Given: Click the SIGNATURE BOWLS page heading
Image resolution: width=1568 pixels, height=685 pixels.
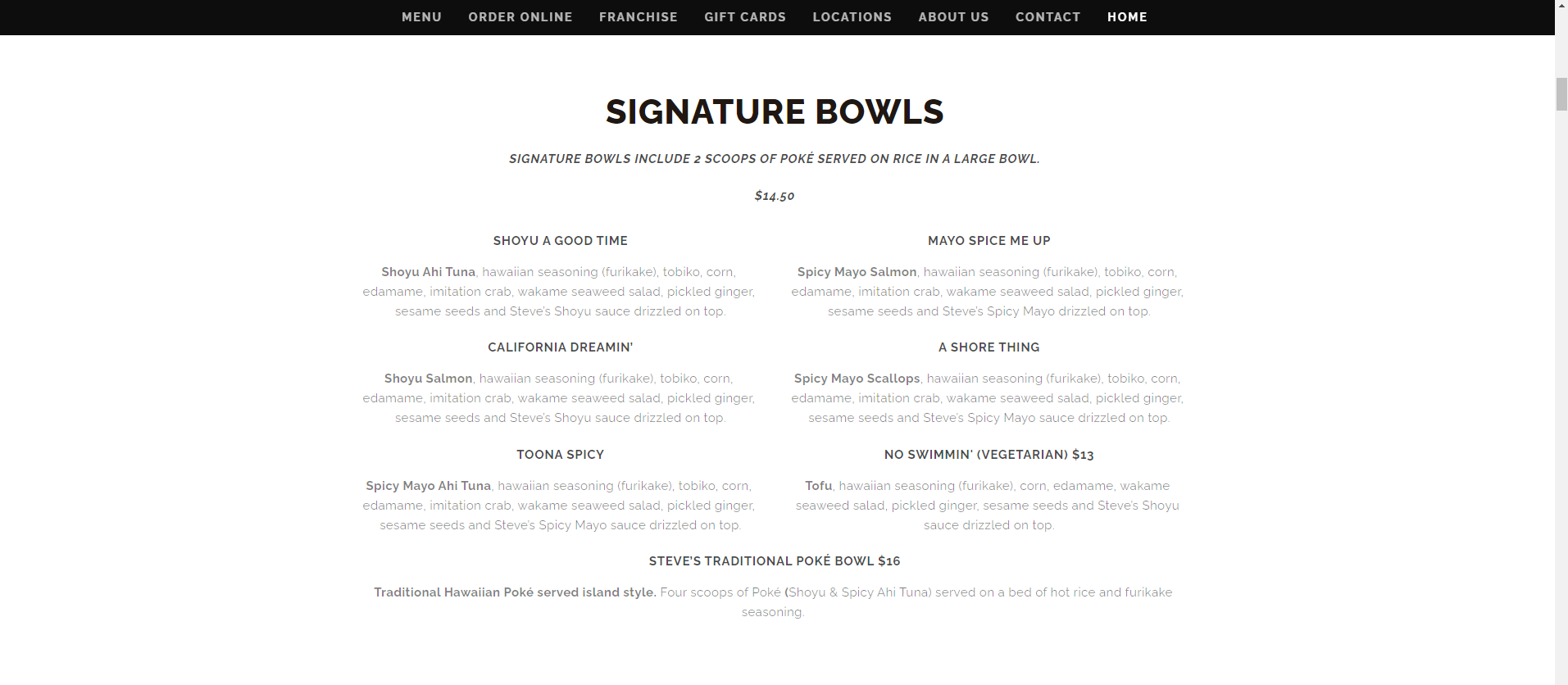Looking at the screenshot, I should [774, 112].
